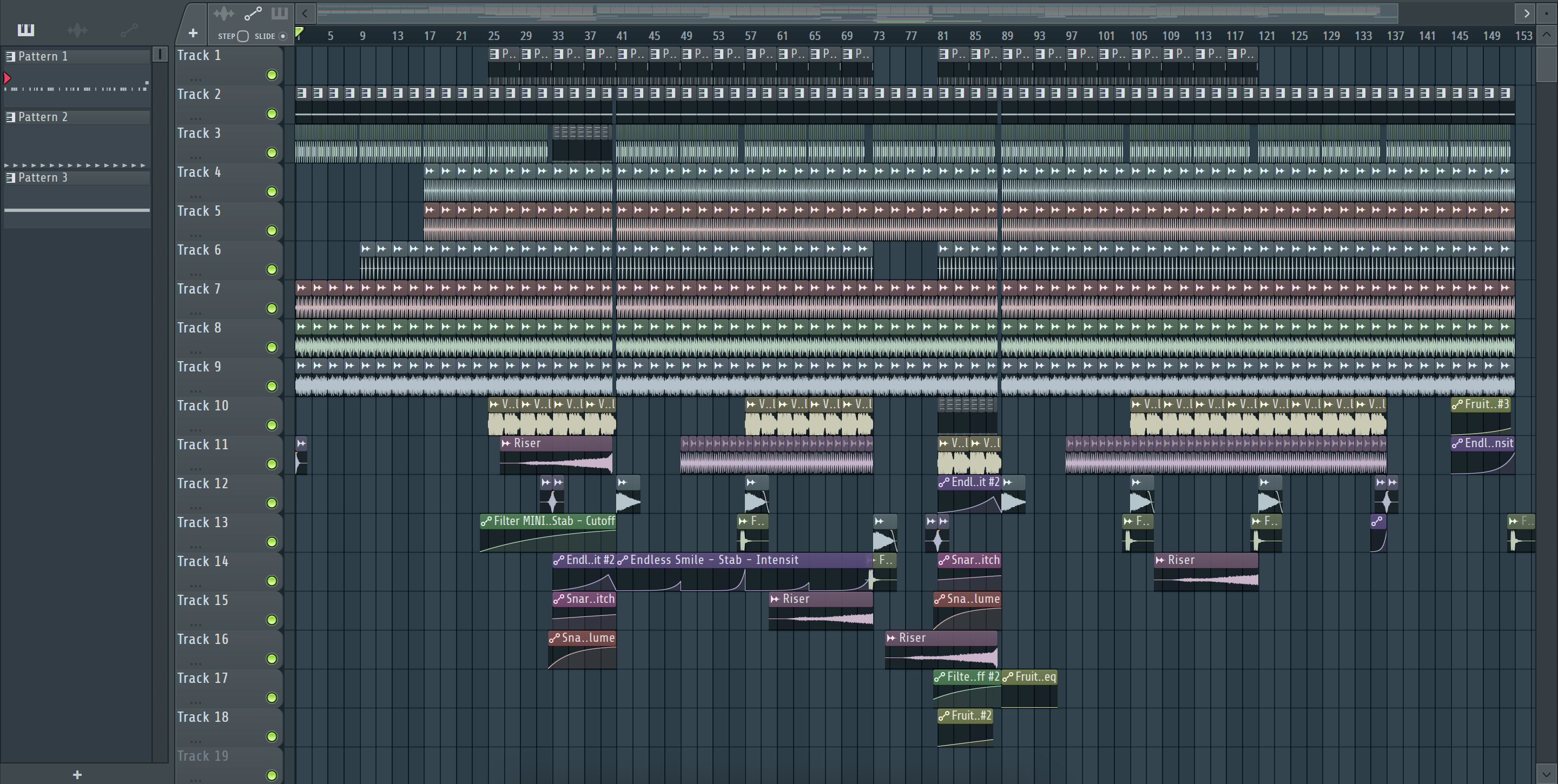Click the picker panel scrollbar handle

coord(160,54)
